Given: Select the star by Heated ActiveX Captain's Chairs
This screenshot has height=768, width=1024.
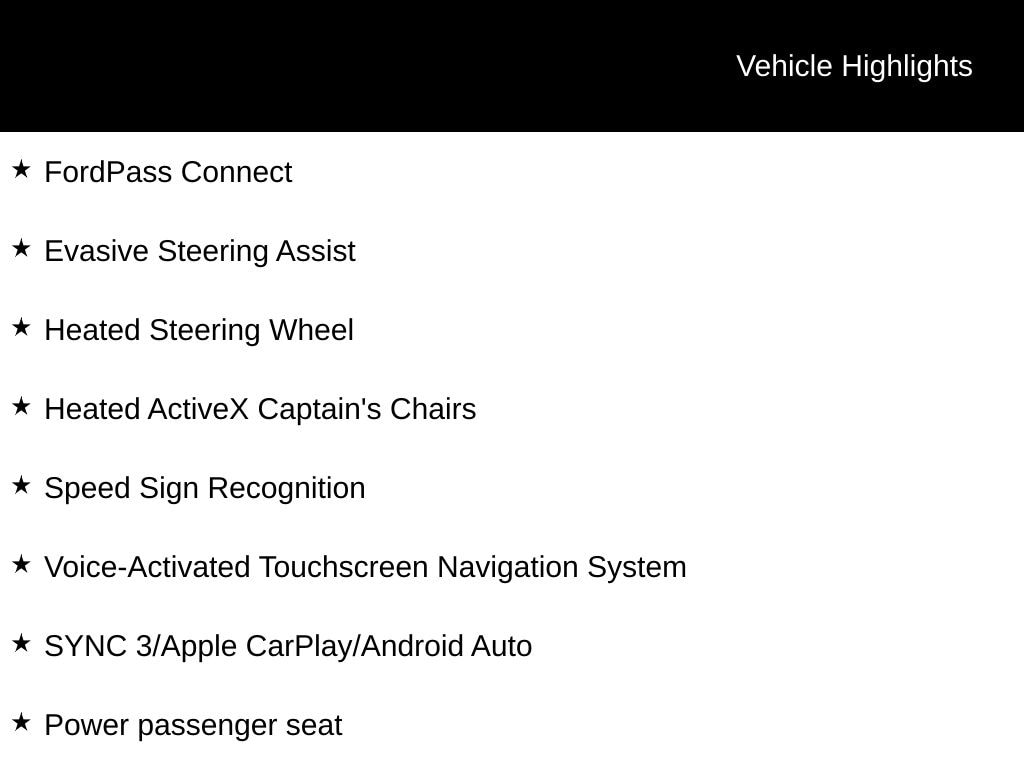Looking at the screenshot, I should tap(21, 407).
